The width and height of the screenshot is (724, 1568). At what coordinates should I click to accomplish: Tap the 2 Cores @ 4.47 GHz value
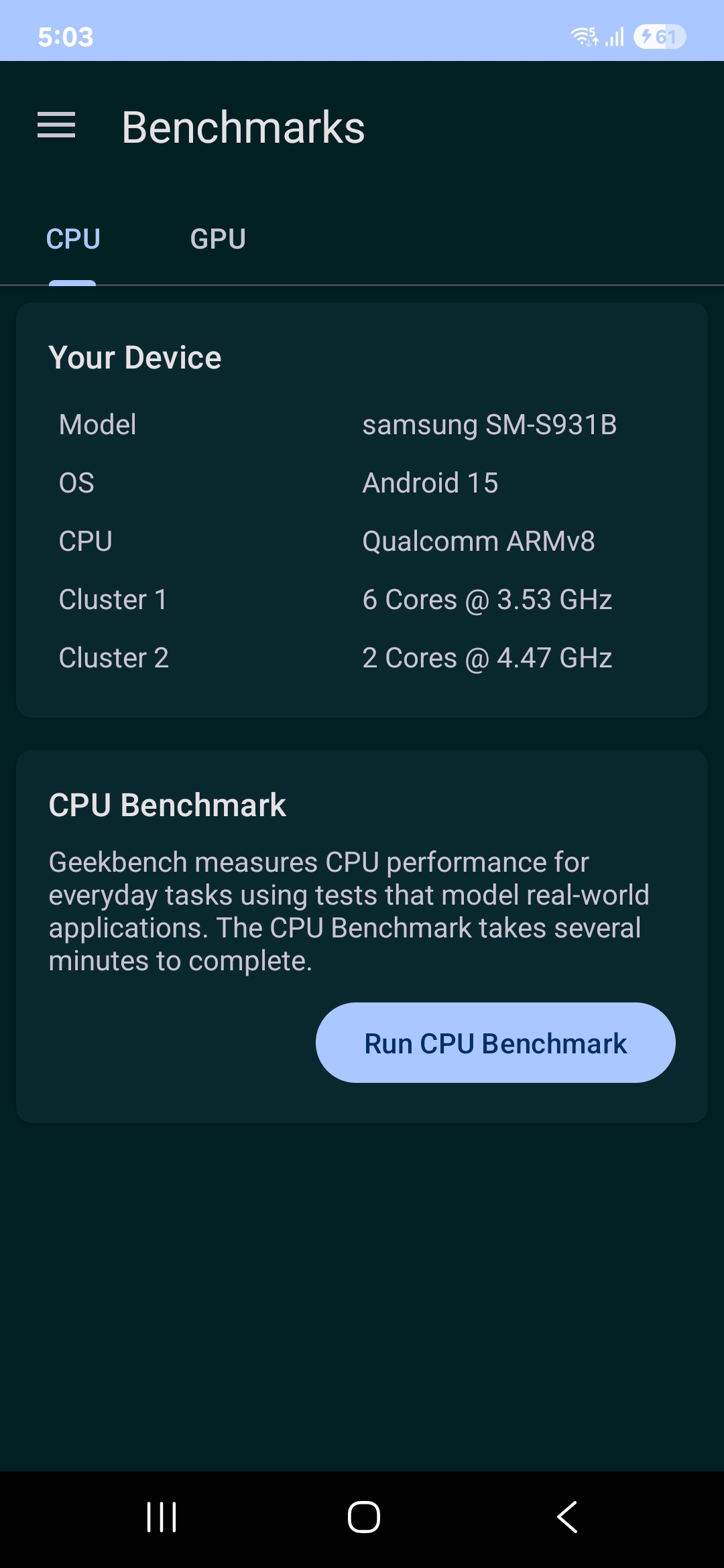(487, 658)
